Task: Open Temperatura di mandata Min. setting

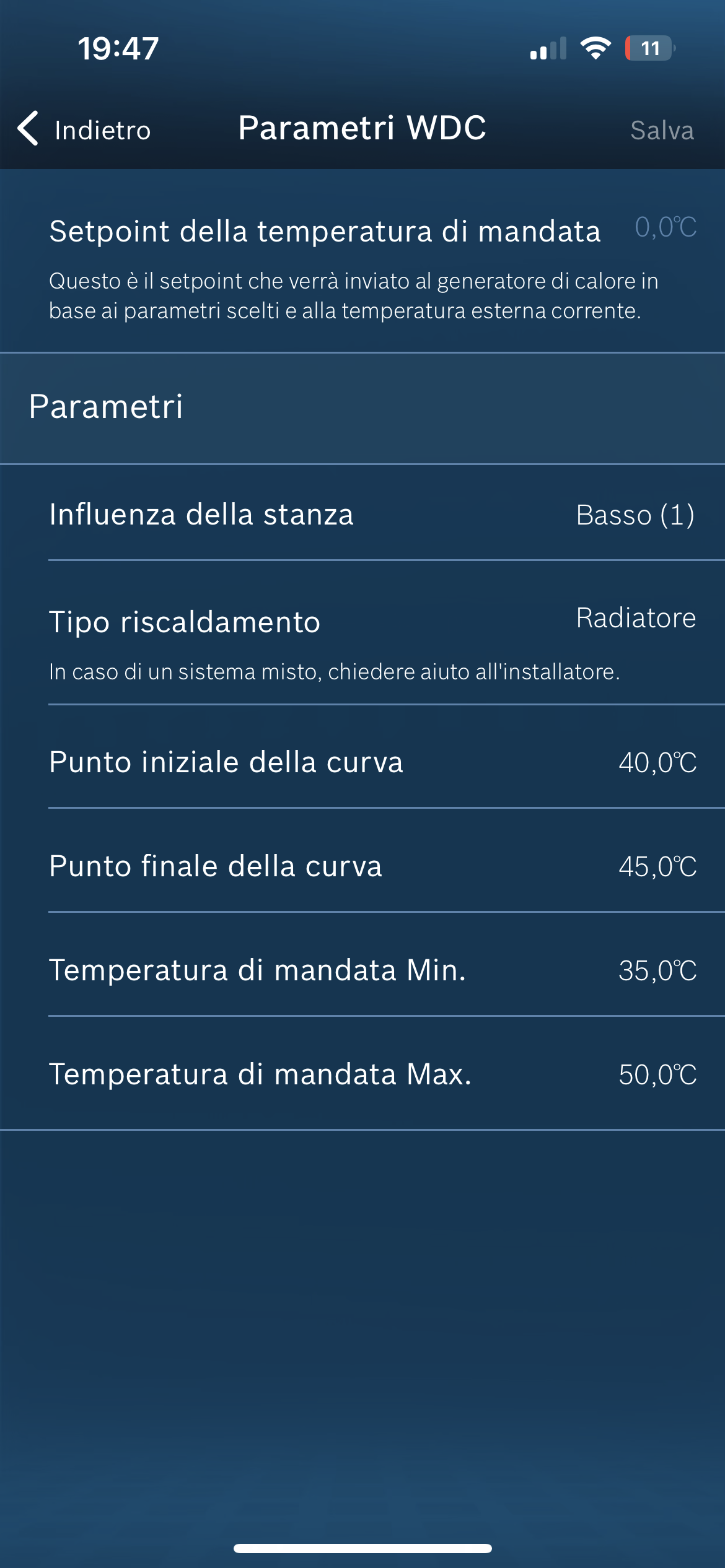Action: (257, 970)
